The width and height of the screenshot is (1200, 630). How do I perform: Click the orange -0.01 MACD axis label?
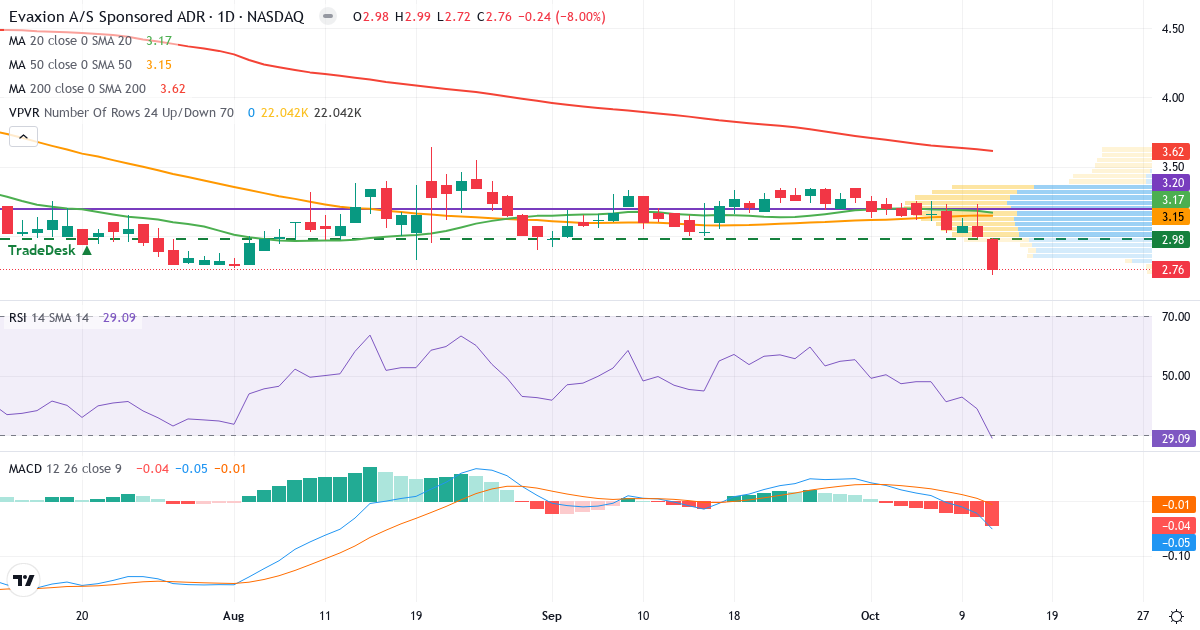(1173, 505)
